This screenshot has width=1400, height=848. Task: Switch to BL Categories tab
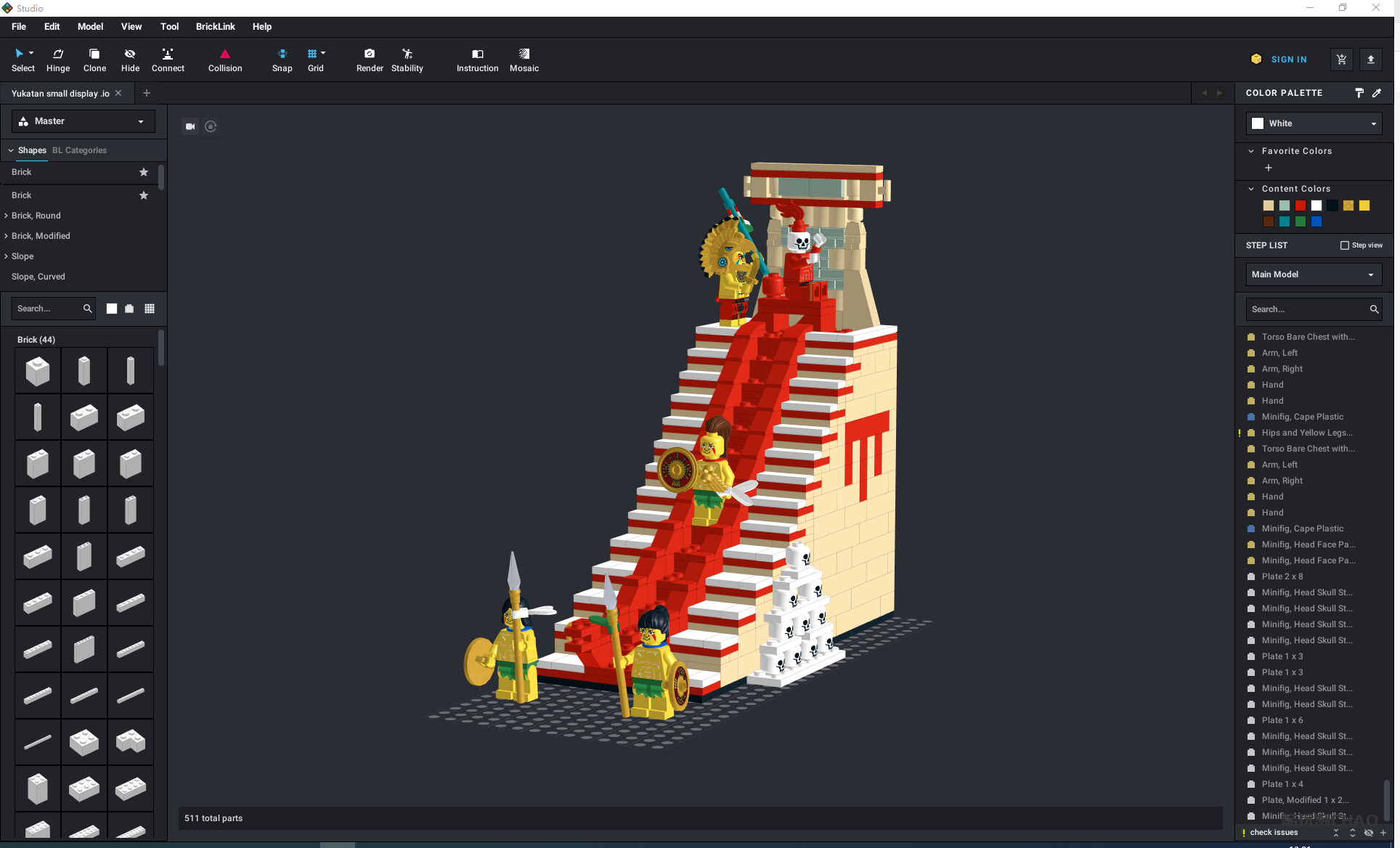[x=79, y=150]
